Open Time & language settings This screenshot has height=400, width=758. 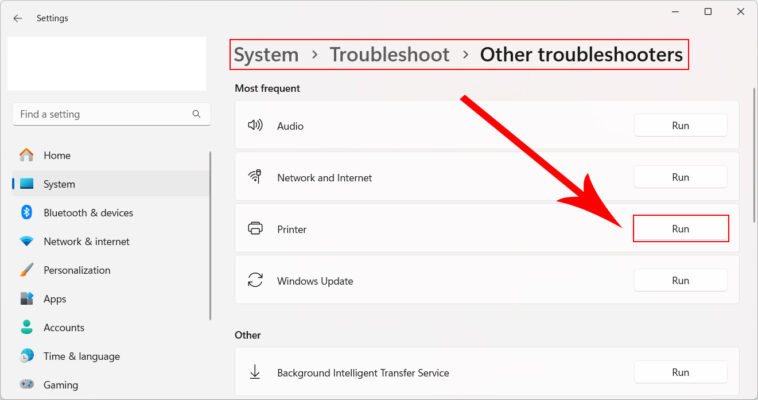(111, 356)
